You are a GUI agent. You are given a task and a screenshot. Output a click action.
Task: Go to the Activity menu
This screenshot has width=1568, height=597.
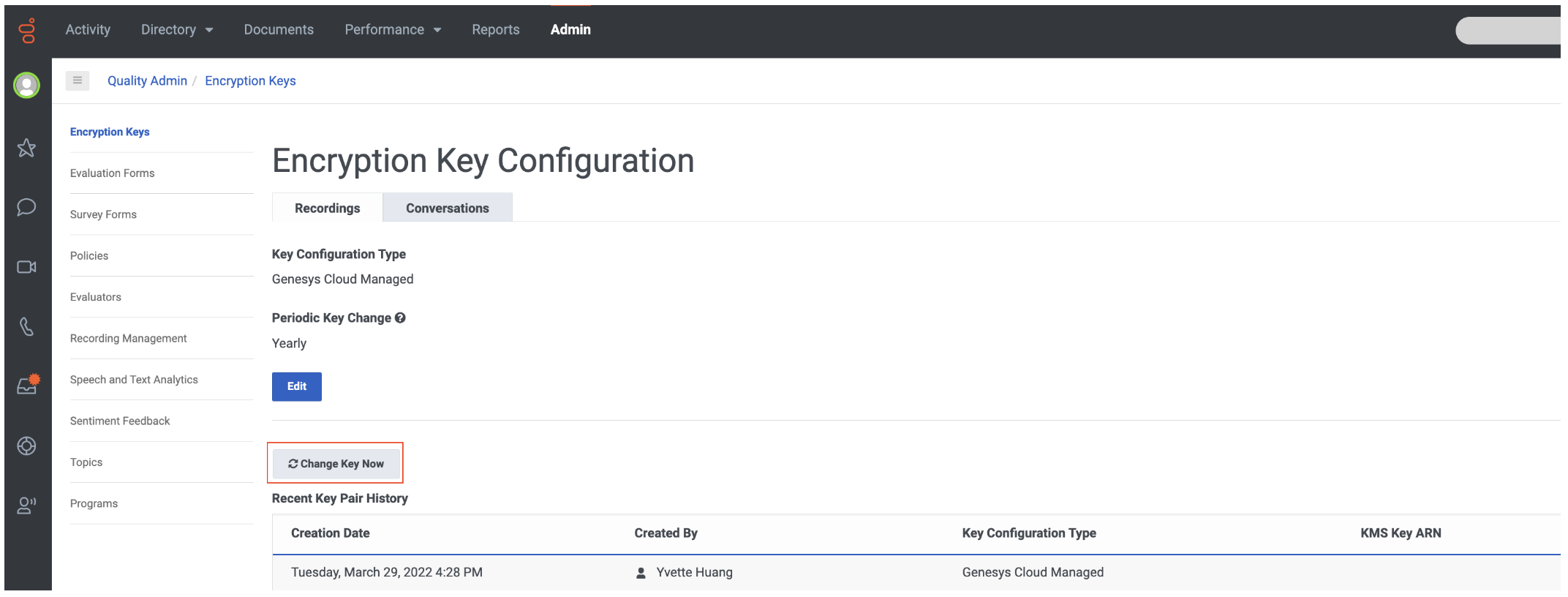pos(88,29)
